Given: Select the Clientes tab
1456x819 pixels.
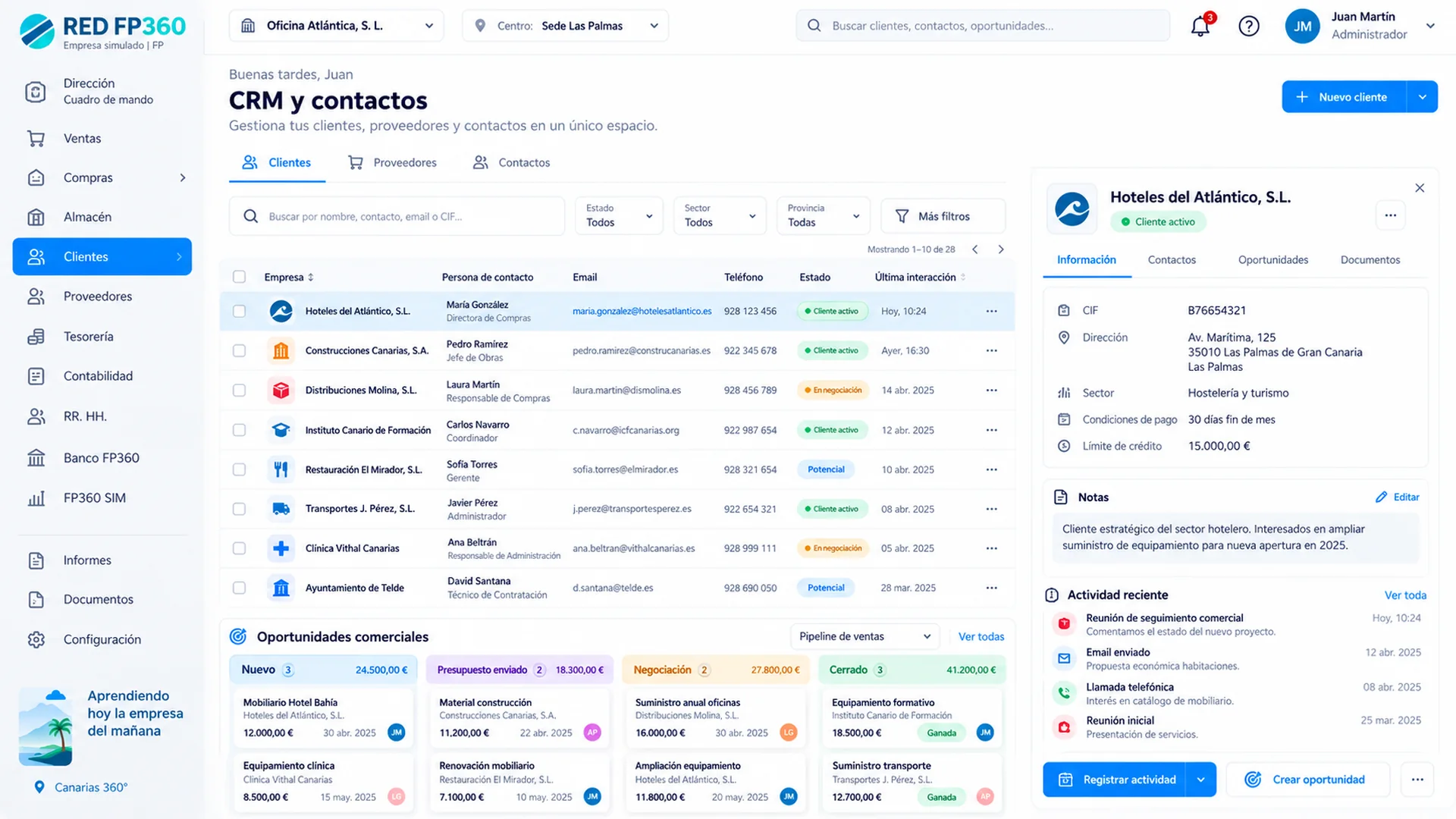Looking at the screenshot, I should [277, 162].
